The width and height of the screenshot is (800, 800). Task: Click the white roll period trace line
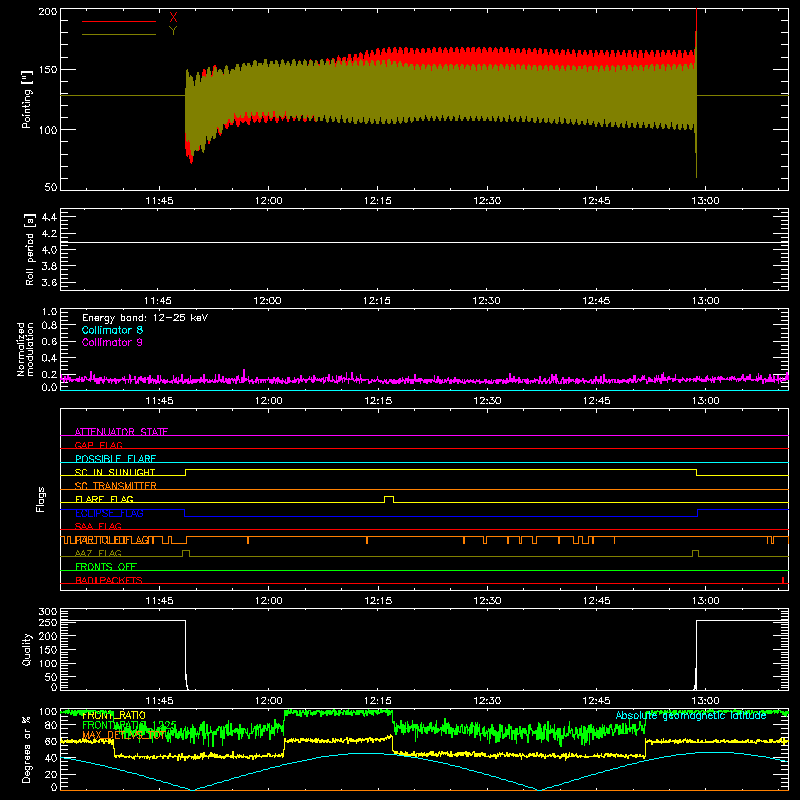pyautogui.click(x=424, y=242)
